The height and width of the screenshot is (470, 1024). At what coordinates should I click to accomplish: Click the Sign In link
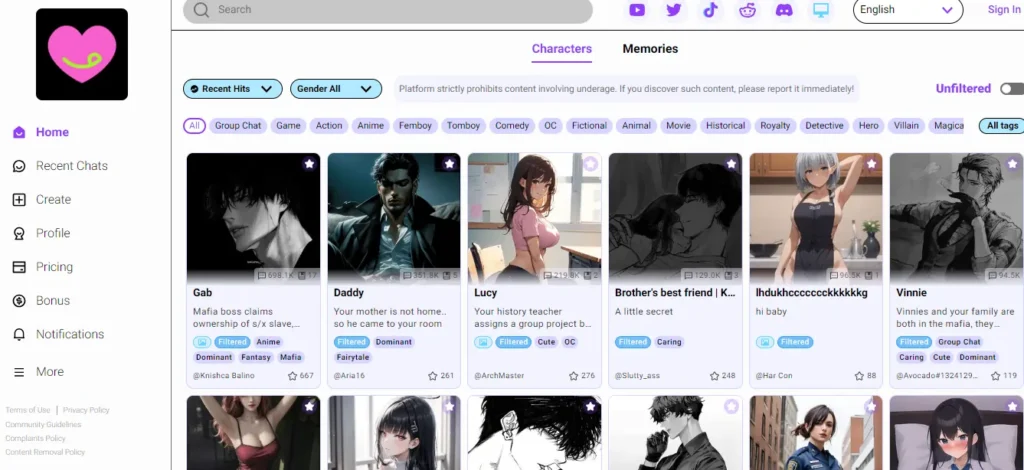pos(1004,10)
